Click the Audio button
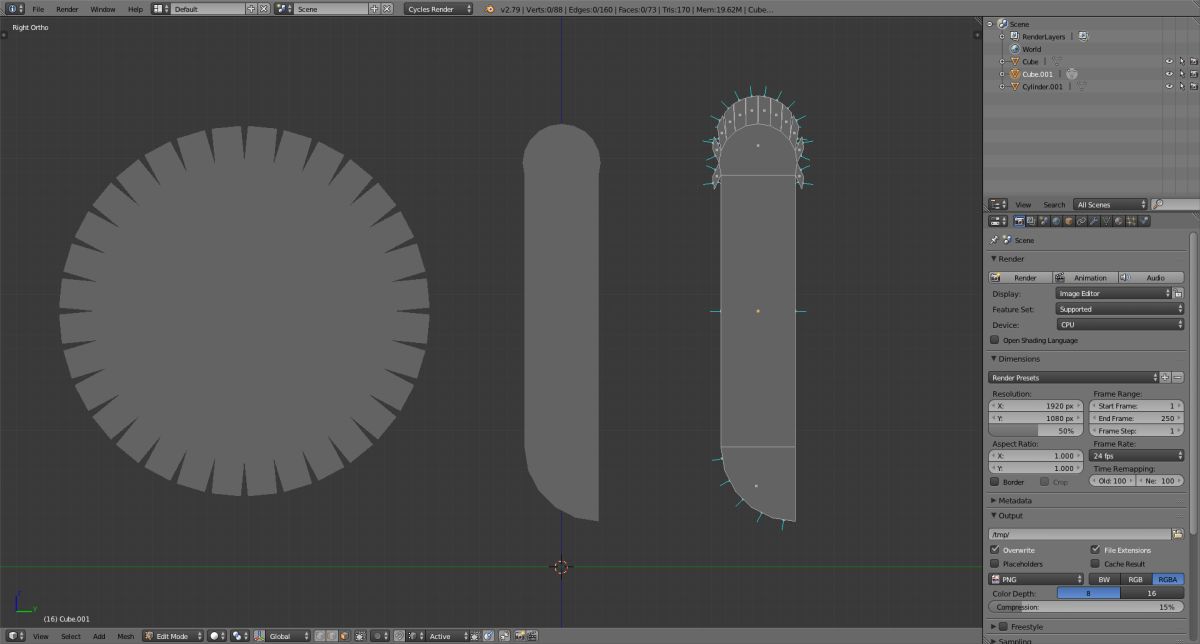 click(1151, 277)
